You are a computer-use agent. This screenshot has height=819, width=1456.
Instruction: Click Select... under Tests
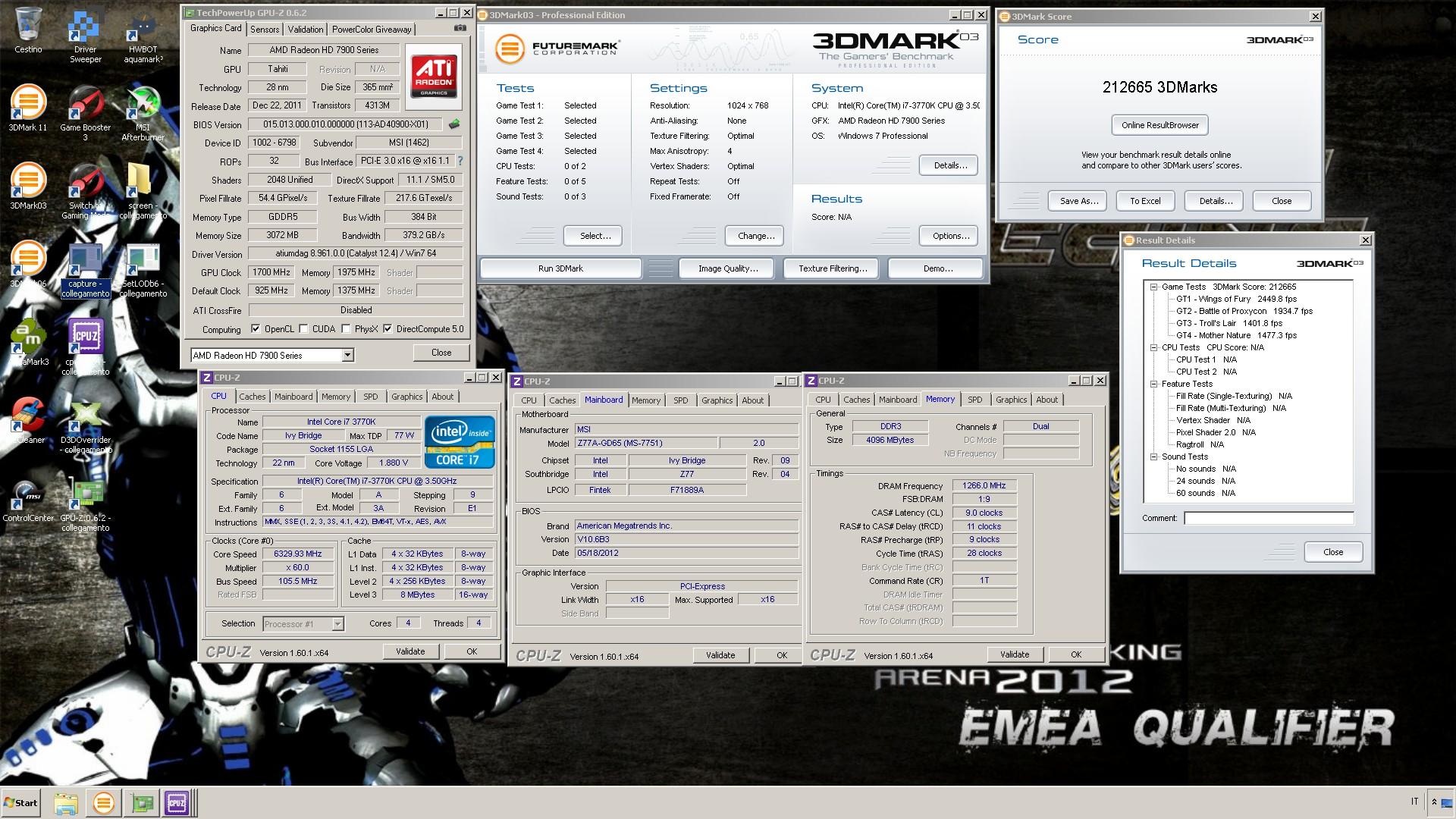point(595,236)
